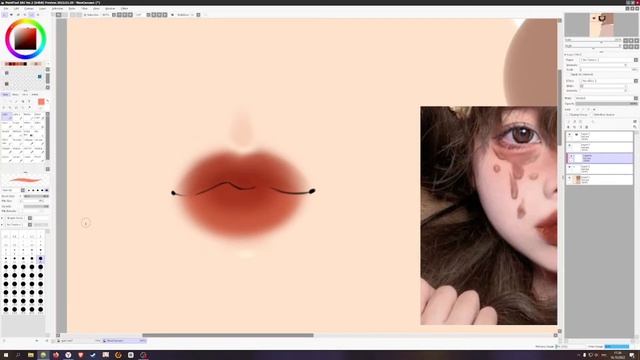This screenshot has height=360, width=640.
Task: Switch to the NewCanvas document tab
Action: click(124, 340)
